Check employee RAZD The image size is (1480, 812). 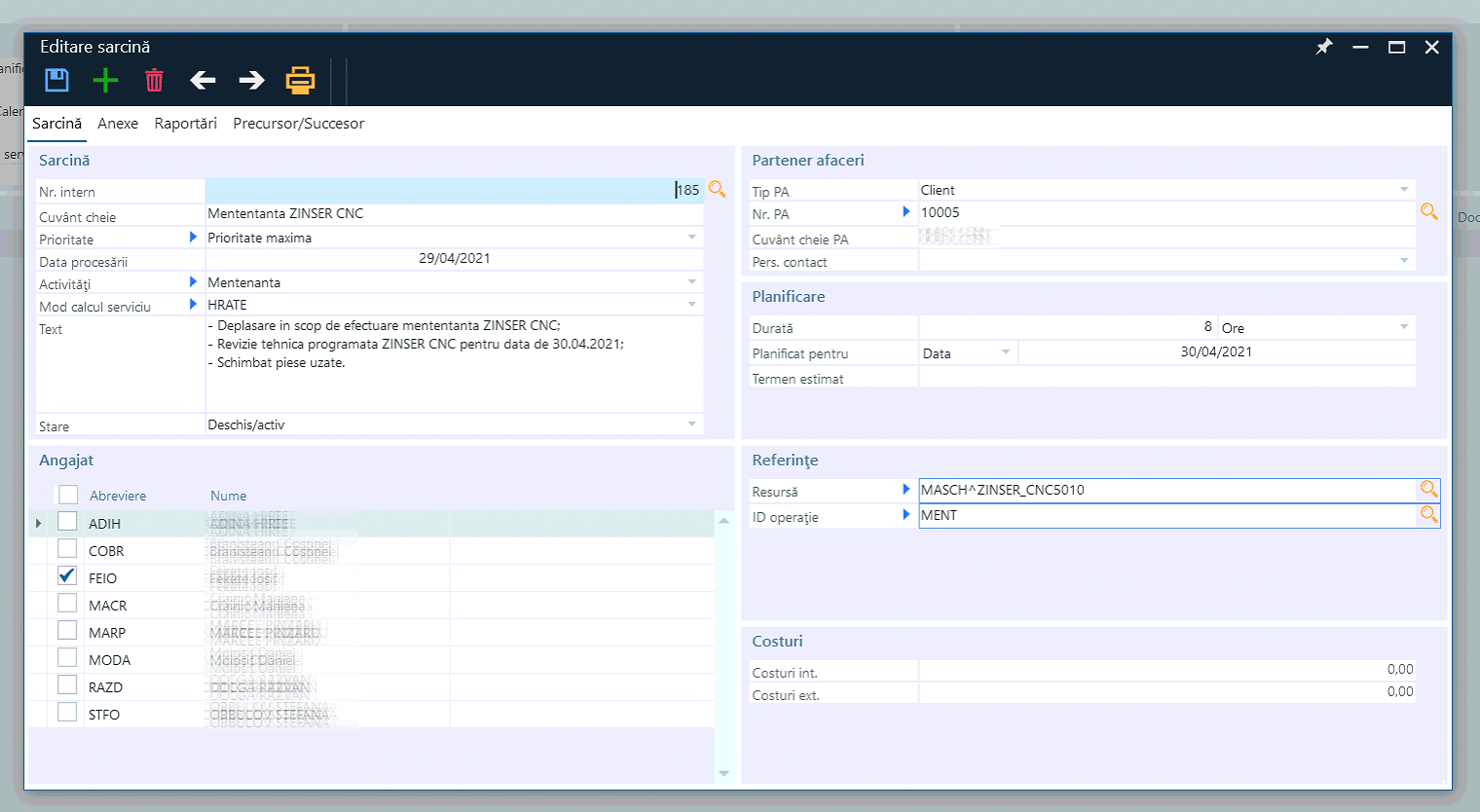(x=67, y=685)
